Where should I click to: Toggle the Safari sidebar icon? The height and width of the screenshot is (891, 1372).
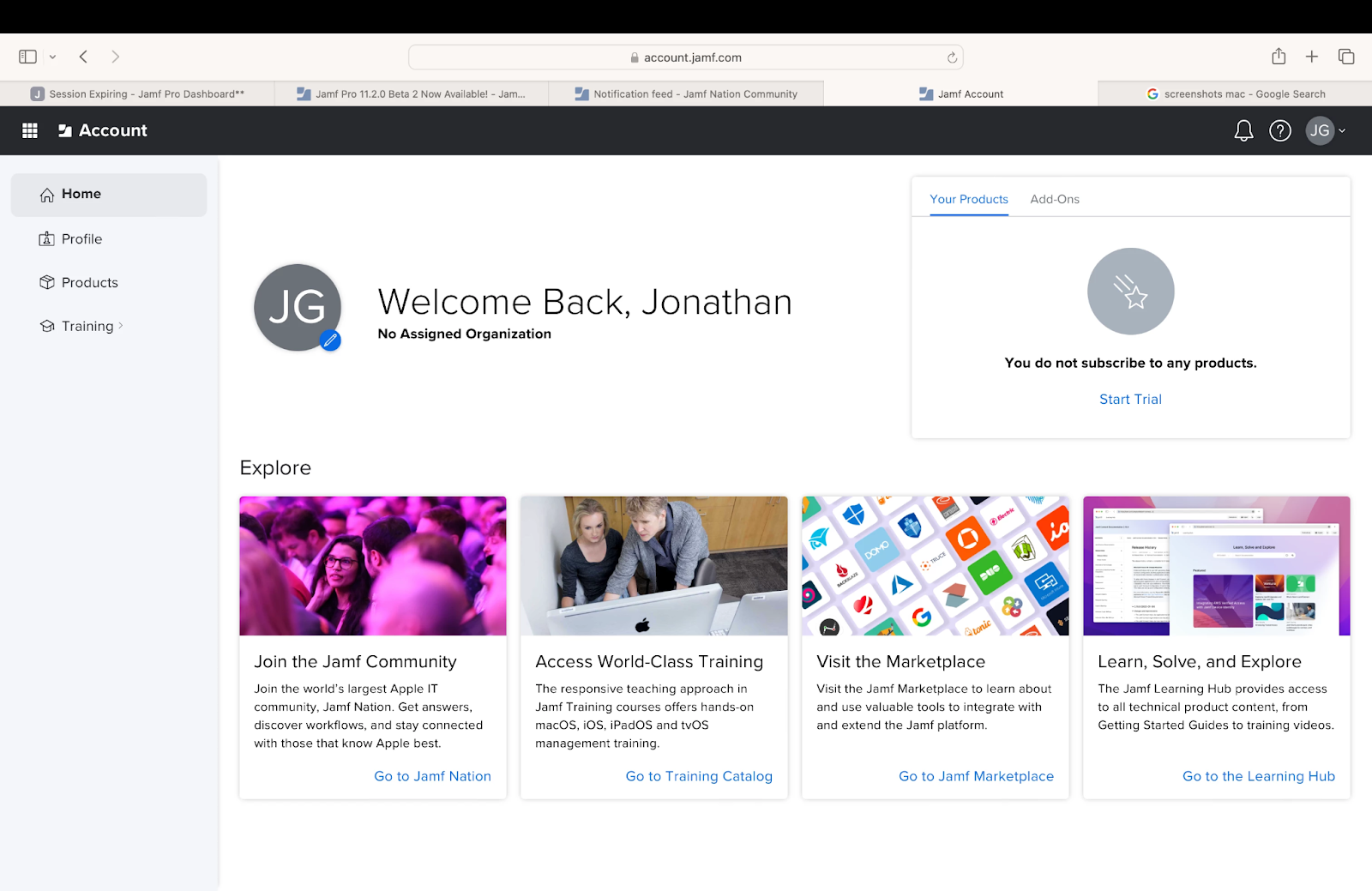pyautogui.click(x=27, y=57)
